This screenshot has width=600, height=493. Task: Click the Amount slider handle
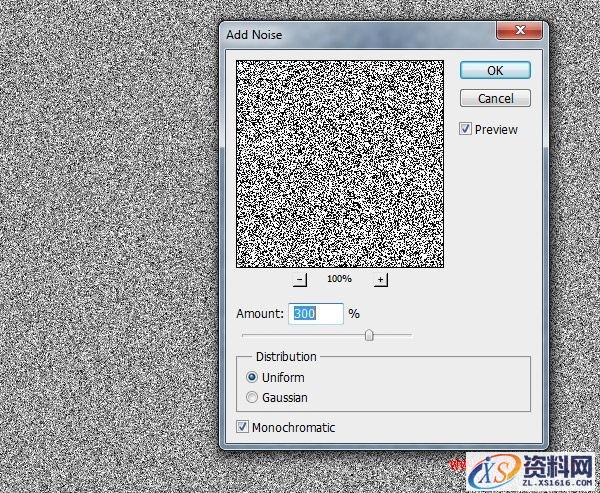(x=369, y=335)
